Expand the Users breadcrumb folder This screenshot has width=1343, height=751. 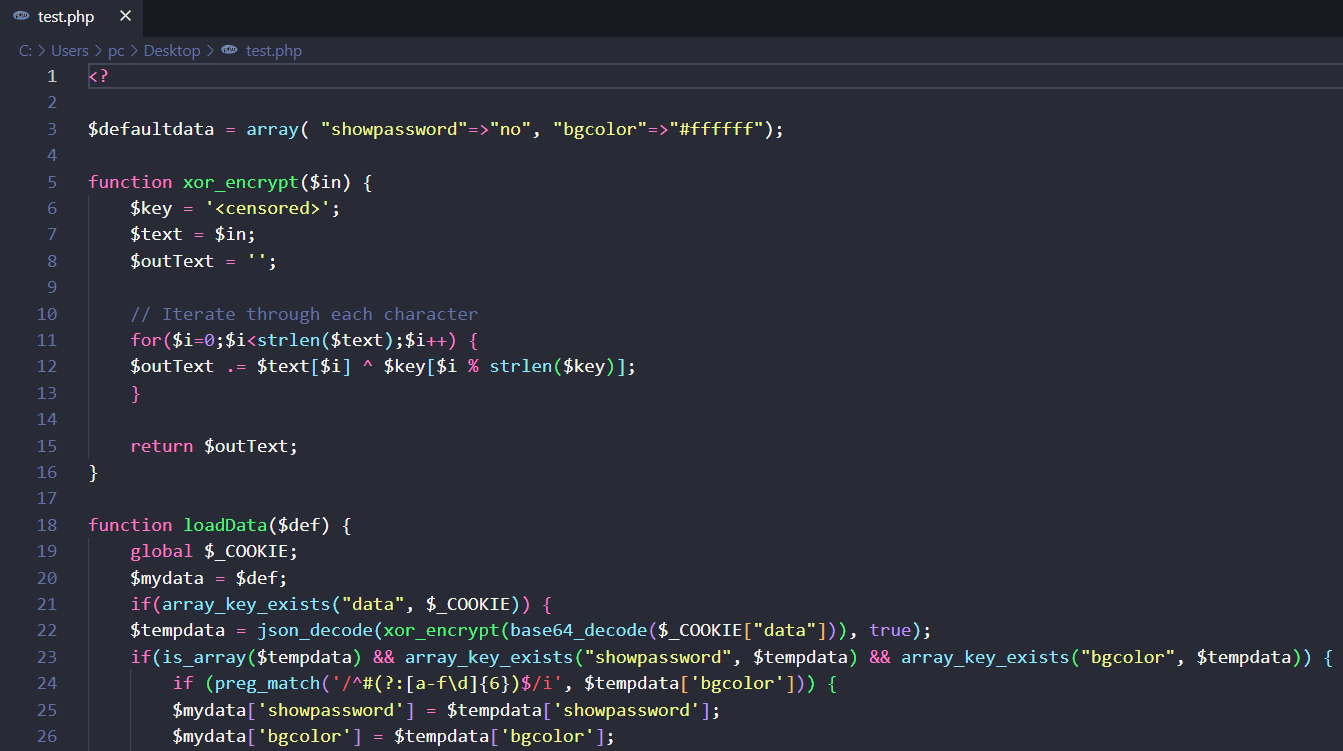coord(70,51)
